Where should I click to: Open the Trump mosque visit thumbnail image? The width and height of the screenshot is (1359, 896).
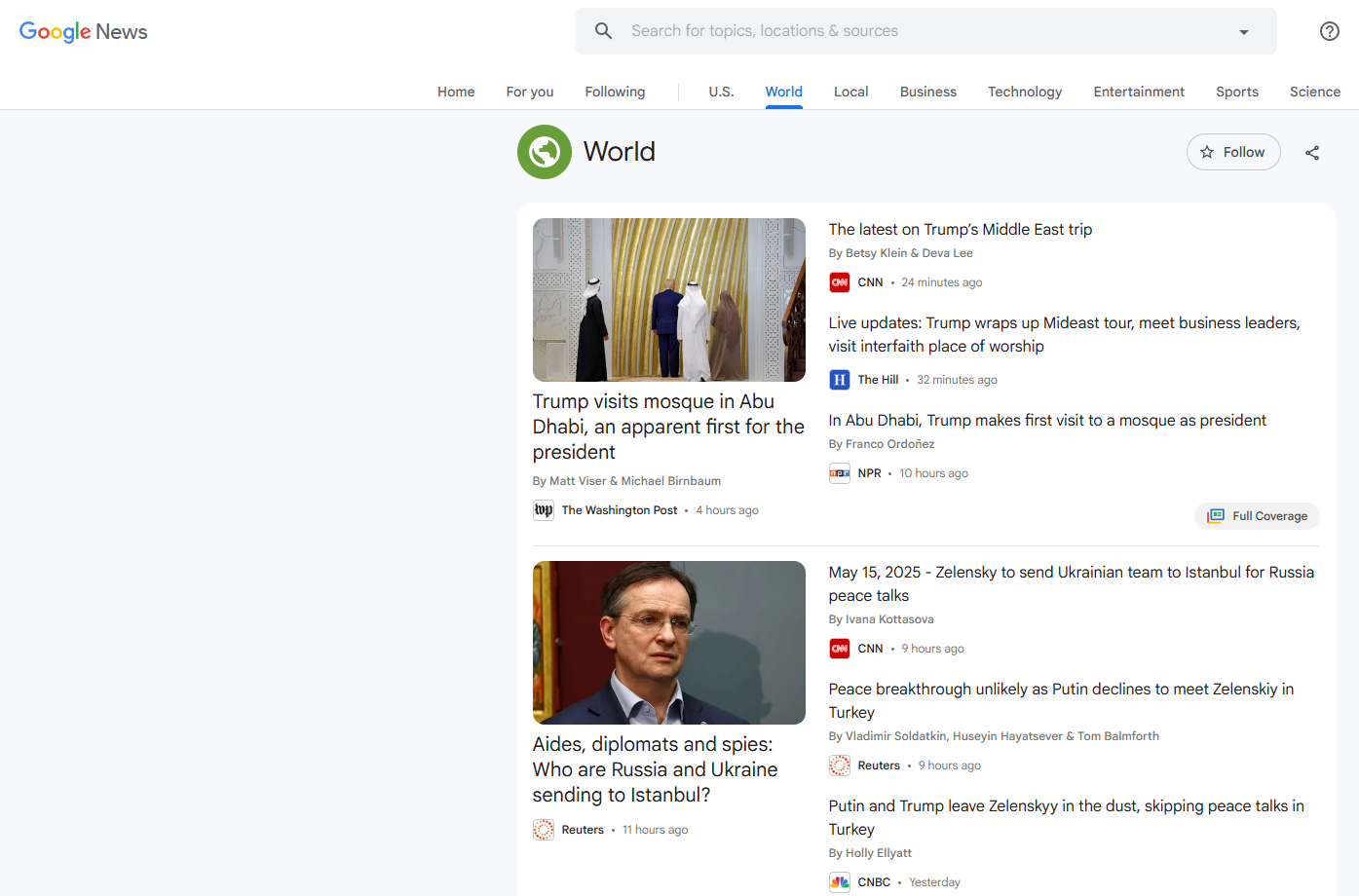(669, 300)
